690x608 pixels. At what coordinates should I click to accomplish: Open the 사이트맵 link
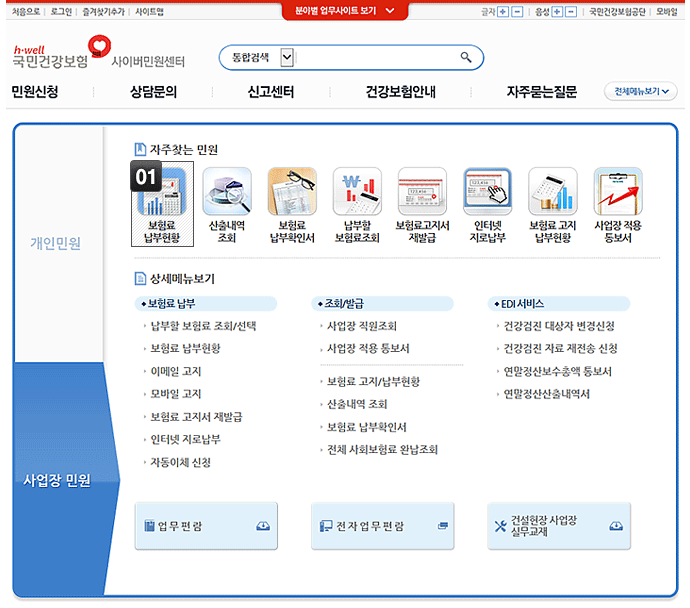click(x=149, y=12)
